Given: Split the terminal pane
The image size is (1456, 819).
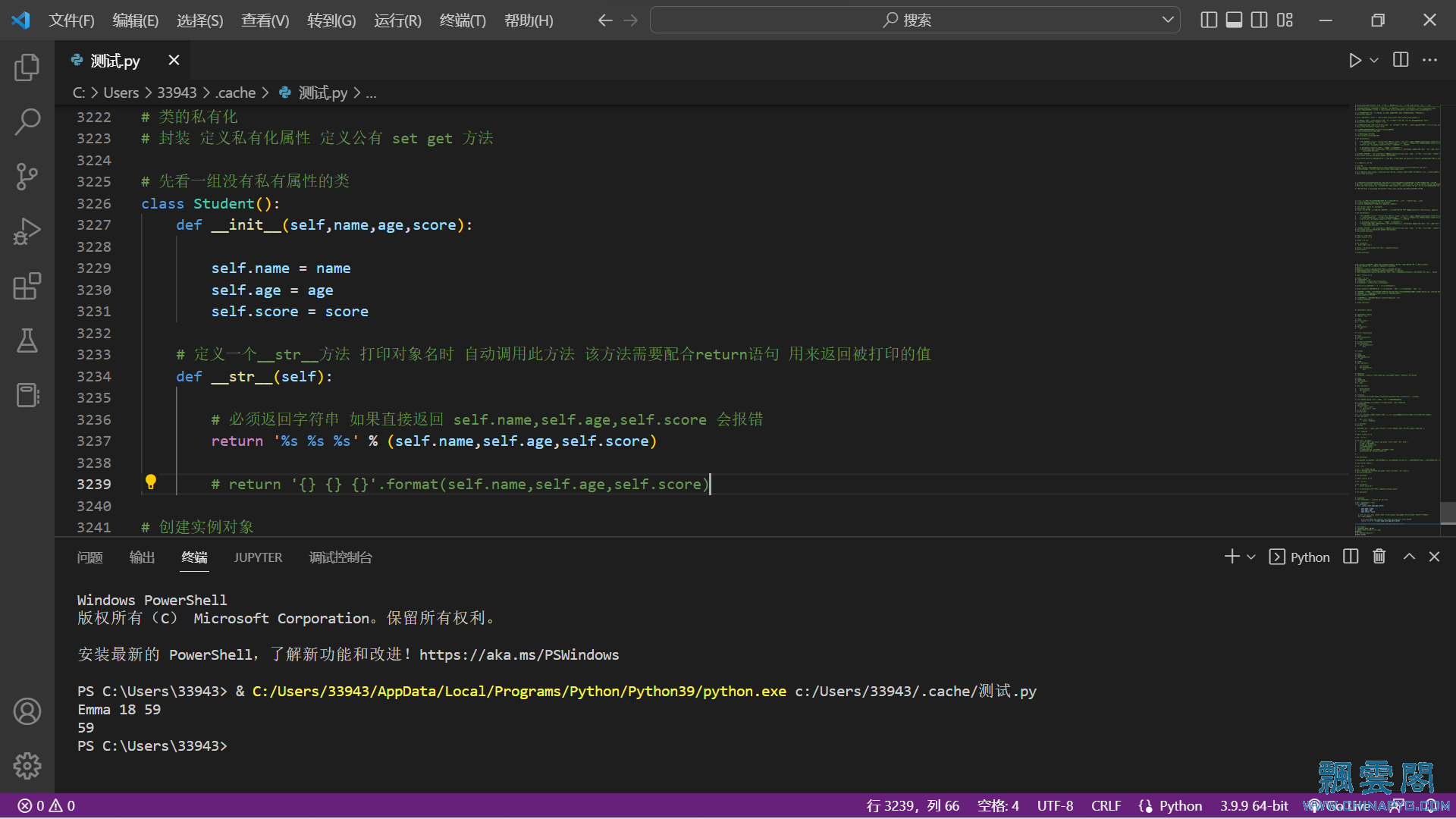Looking at the screenshot, I should pyautogui.click(x=1351, y=557).
